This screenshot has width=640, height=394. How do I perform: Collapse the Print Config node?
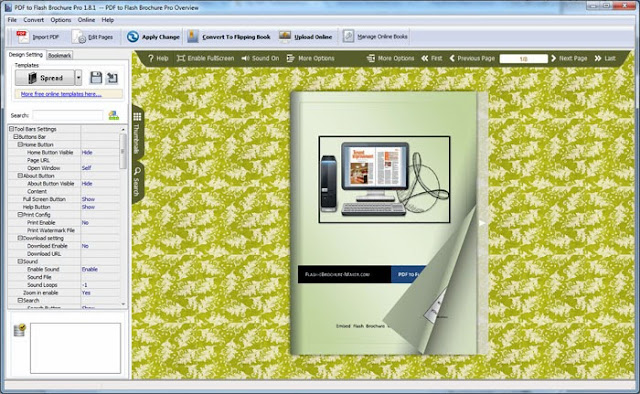20,215
